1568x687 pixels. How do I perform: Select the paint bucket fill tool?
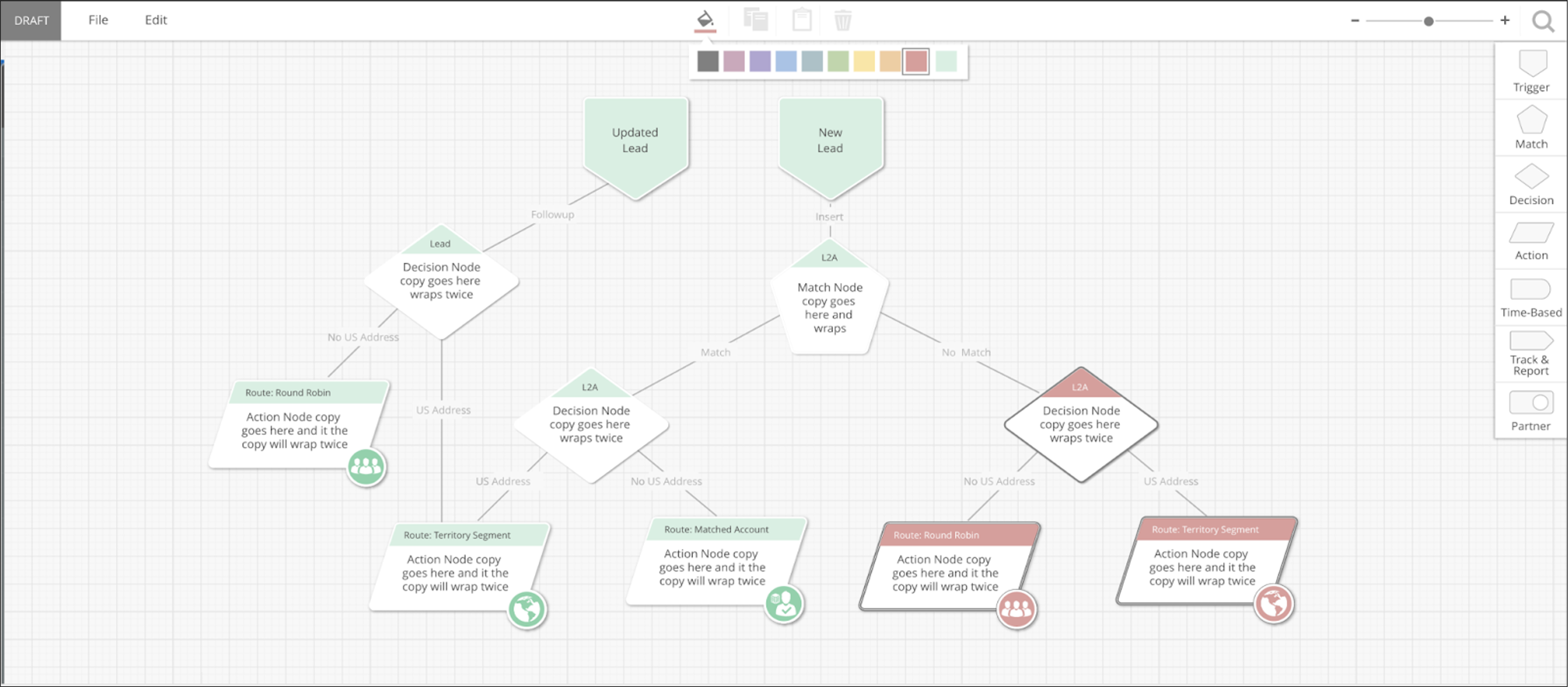coord(705,20)
